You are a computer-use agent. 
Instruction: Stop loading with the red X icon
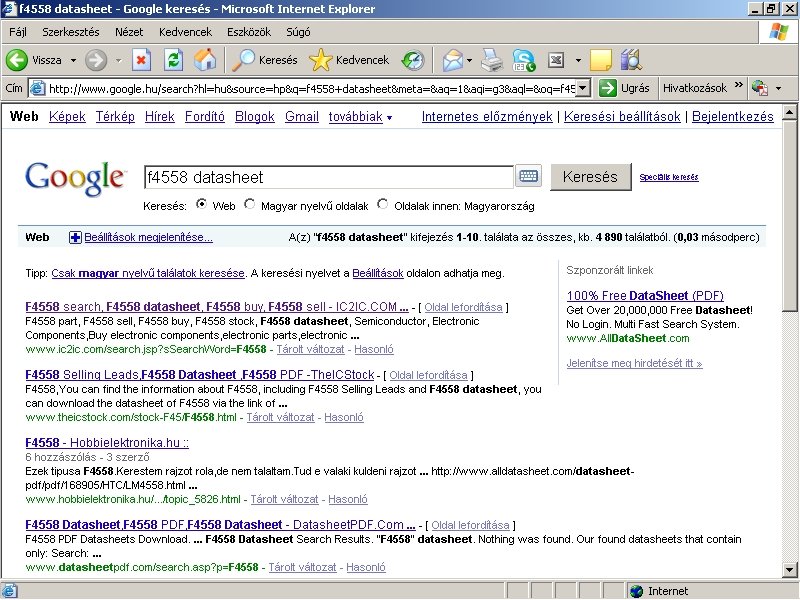point(141,60)
